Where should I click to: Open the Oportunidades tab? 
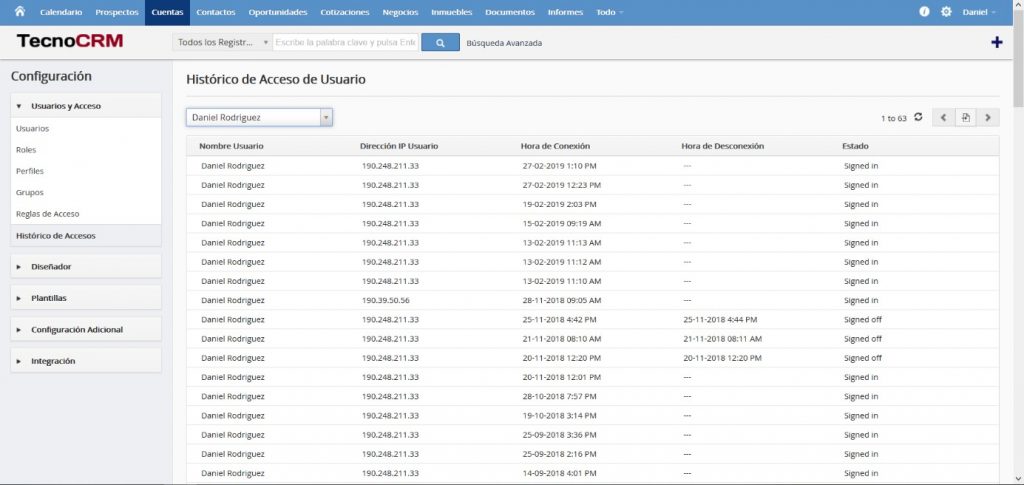click(278, 12)
